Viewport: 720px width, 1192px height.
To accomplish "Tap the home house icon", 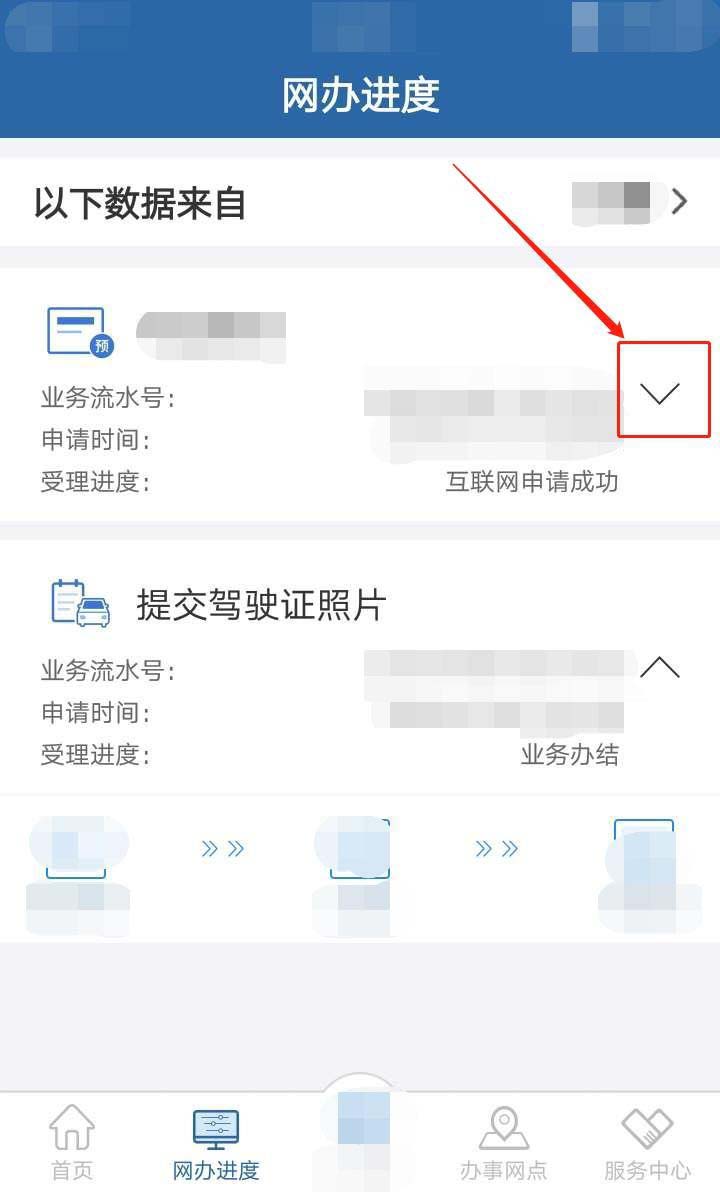I will point(72,1127).
